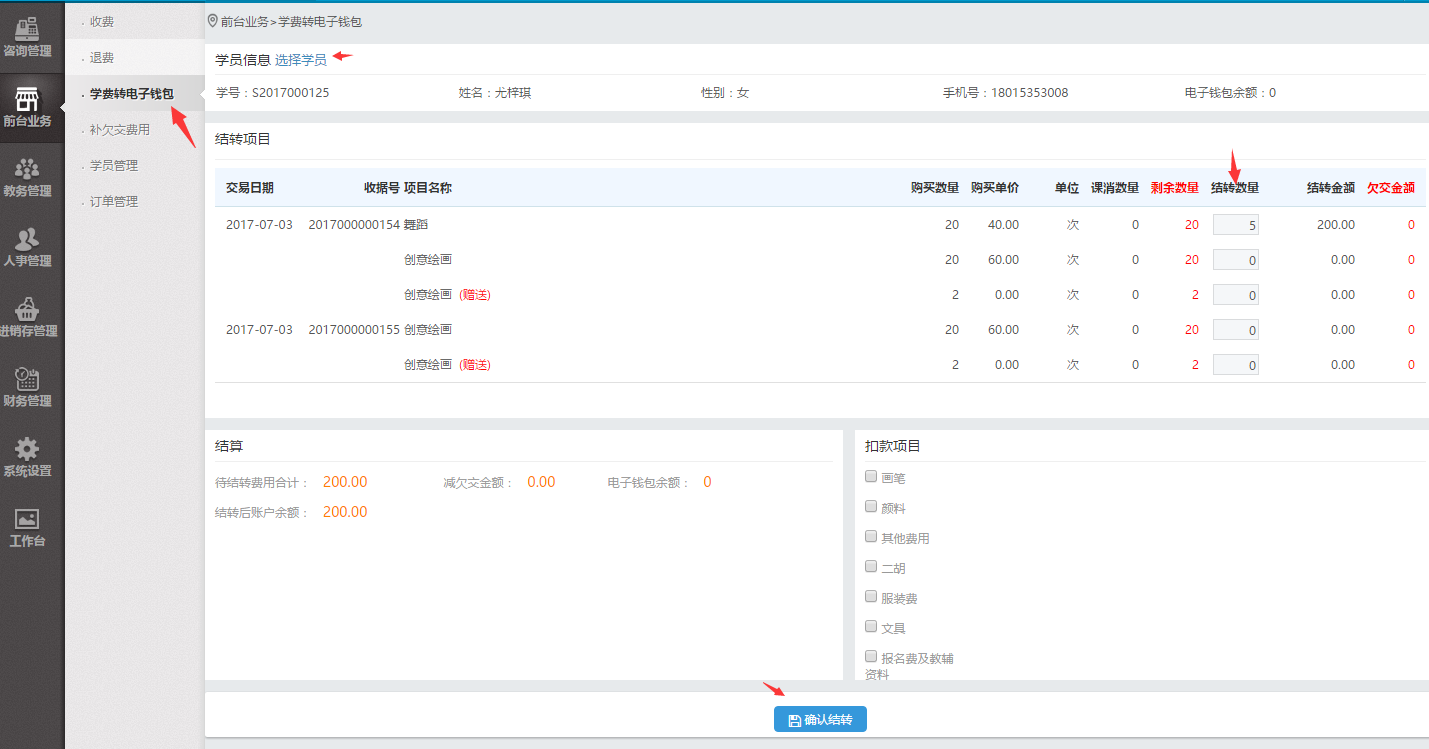Open the 退费 submenu item
Screen dimensions: 1429x749
[102, 58]
